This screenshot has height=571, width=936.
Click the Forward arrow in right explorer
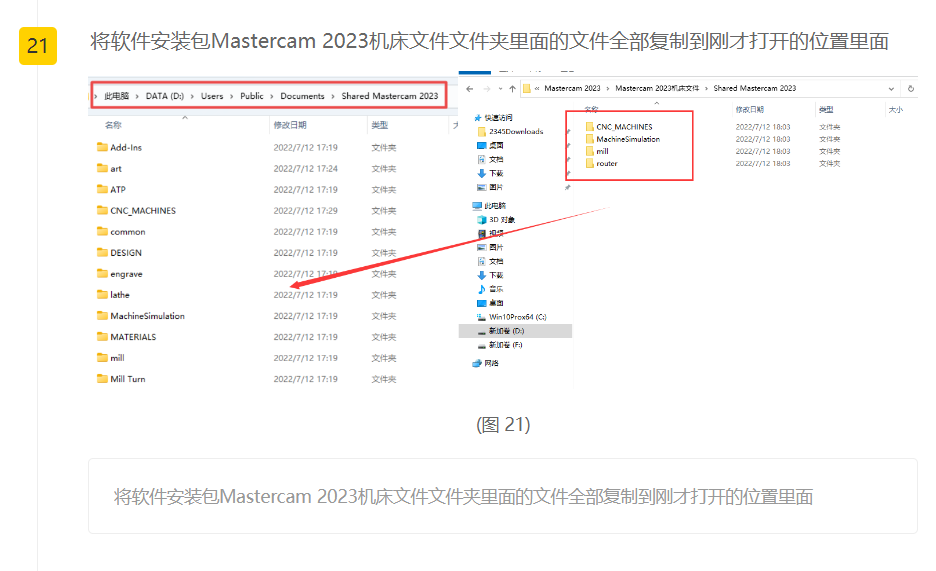point(487,88)
